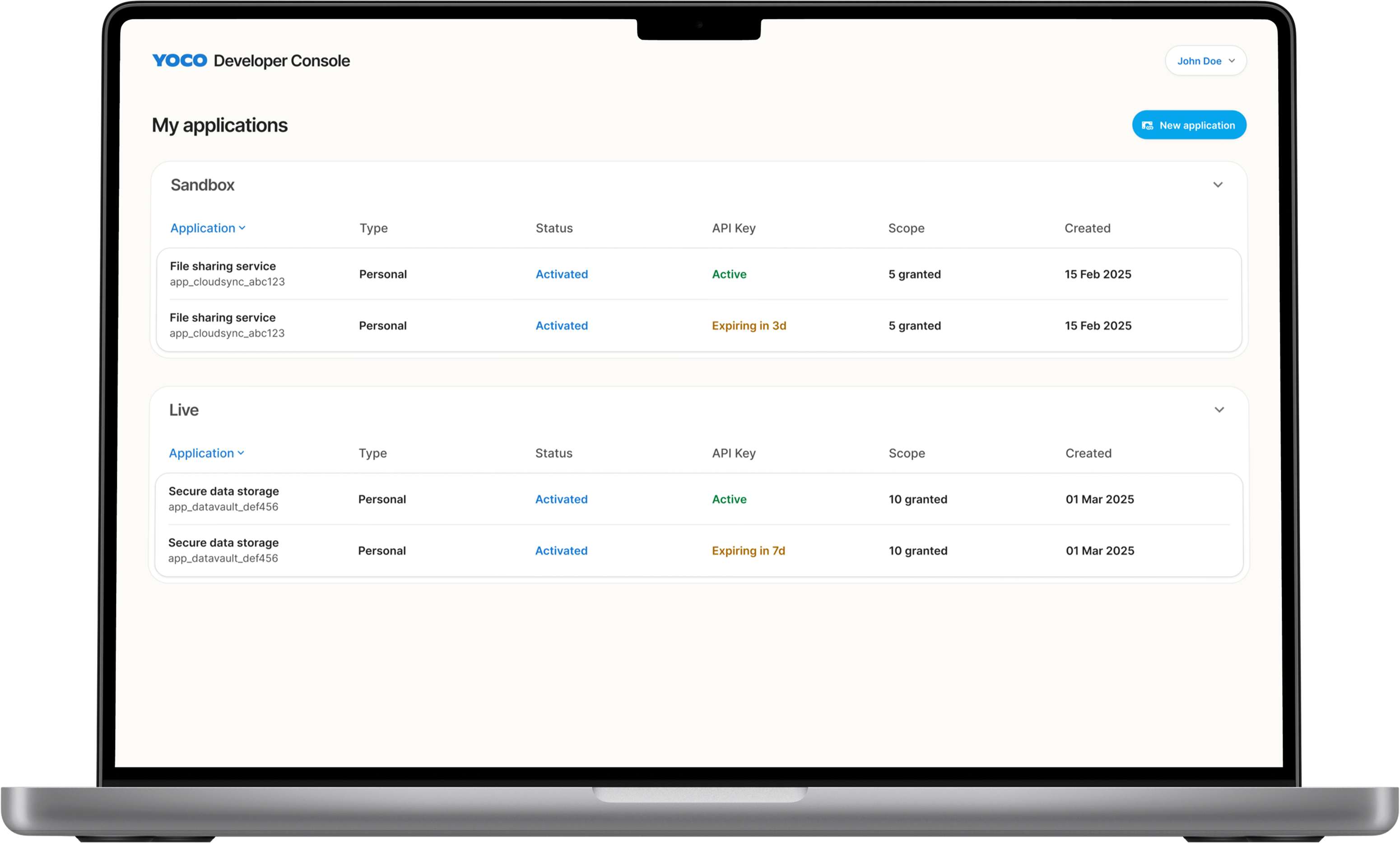Click the Type column header in Sandbox

pyautogui.click(x=373, y=228)
